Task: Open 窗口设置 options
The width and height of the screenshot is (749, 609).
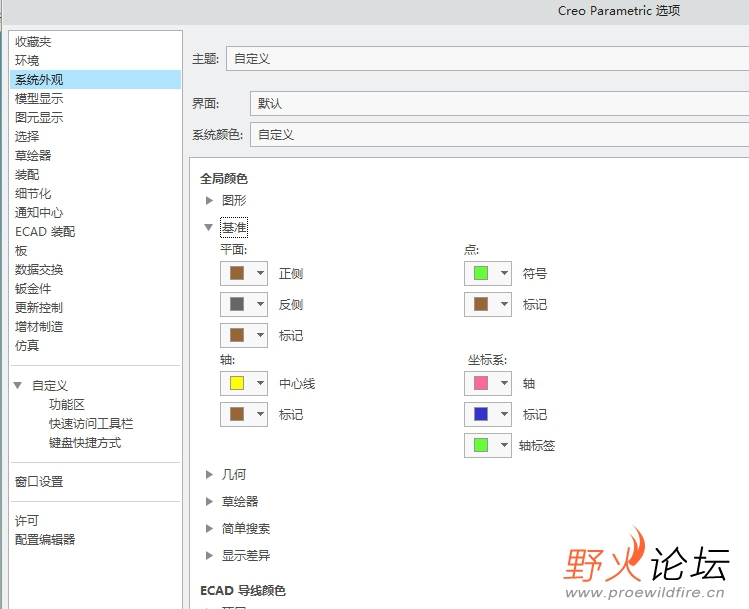Action: pyautogui.click(x=39, y=481)
